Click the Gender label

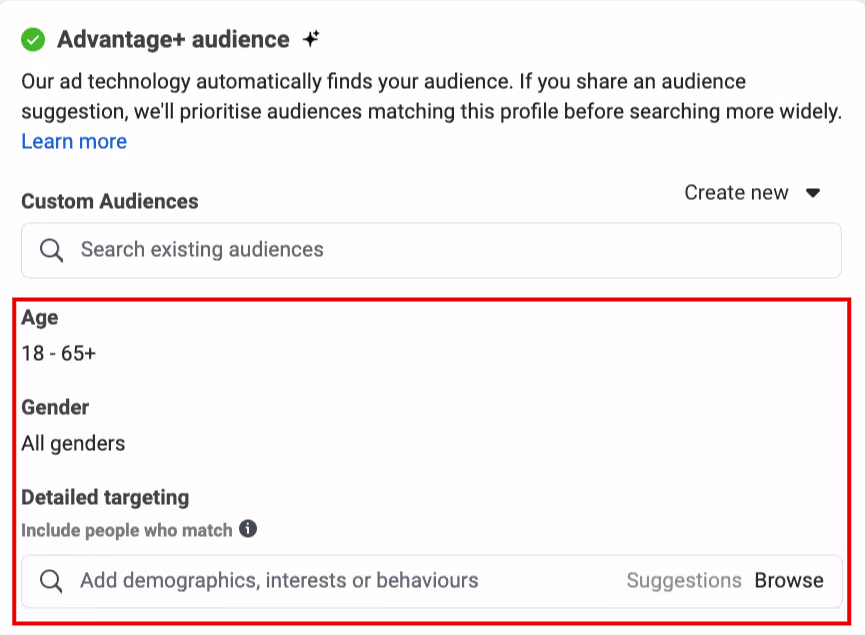pos(55,408)
